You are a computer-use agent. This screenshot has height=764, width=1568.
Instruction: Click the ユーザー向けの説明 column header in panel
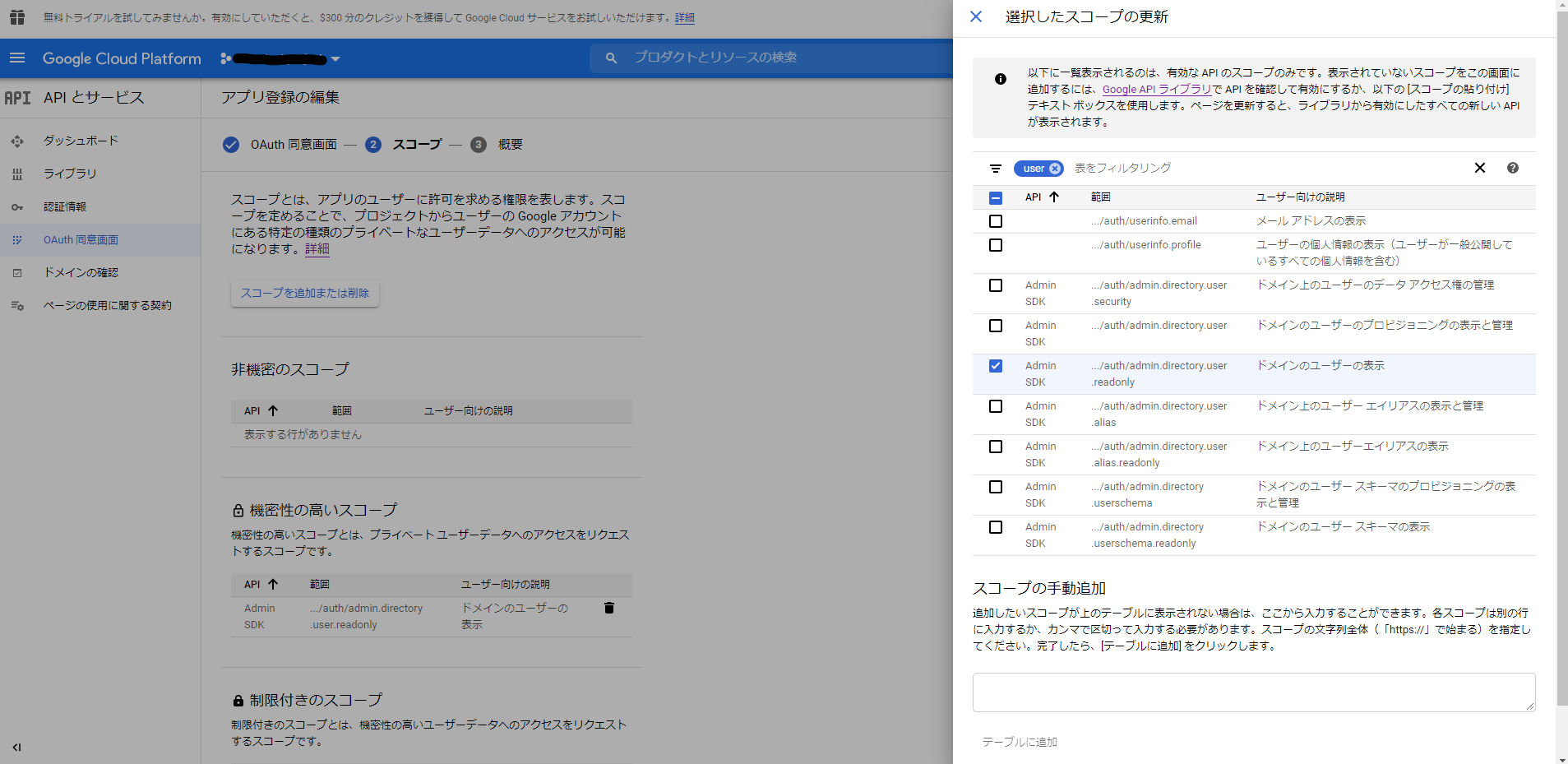pyautogui.click(x=1301, y=197)
